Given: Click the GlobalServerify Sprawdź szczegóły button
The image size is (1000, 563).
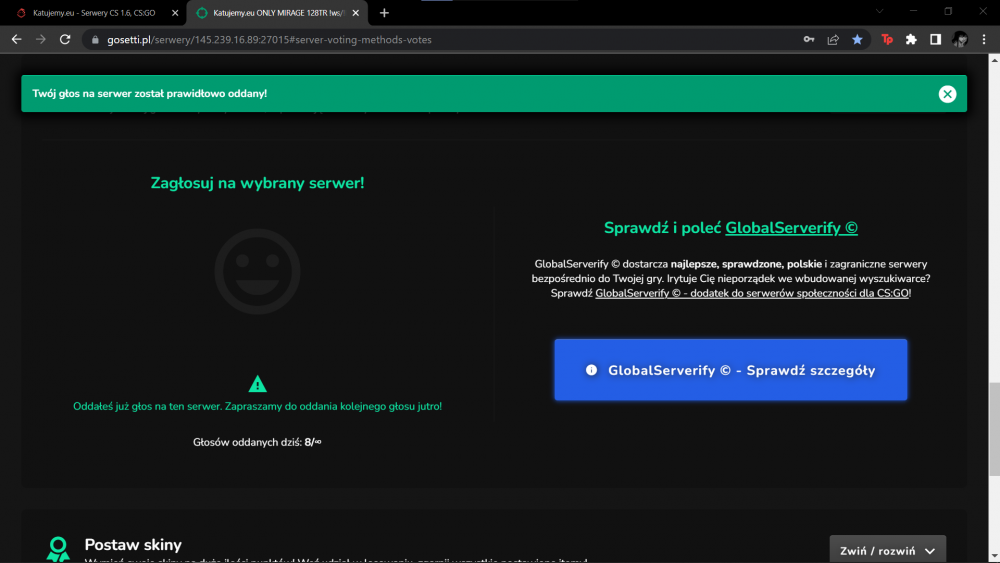Looking at the screenshot, I should pyautogui.click(x=730, y=370).
